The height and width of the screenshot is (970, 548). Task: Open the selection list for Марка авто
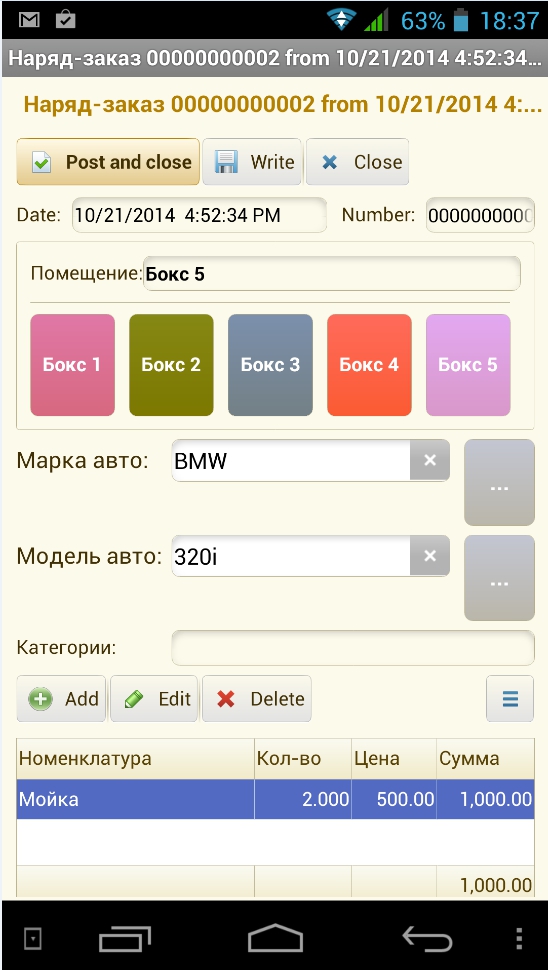(x=499, y=483)
